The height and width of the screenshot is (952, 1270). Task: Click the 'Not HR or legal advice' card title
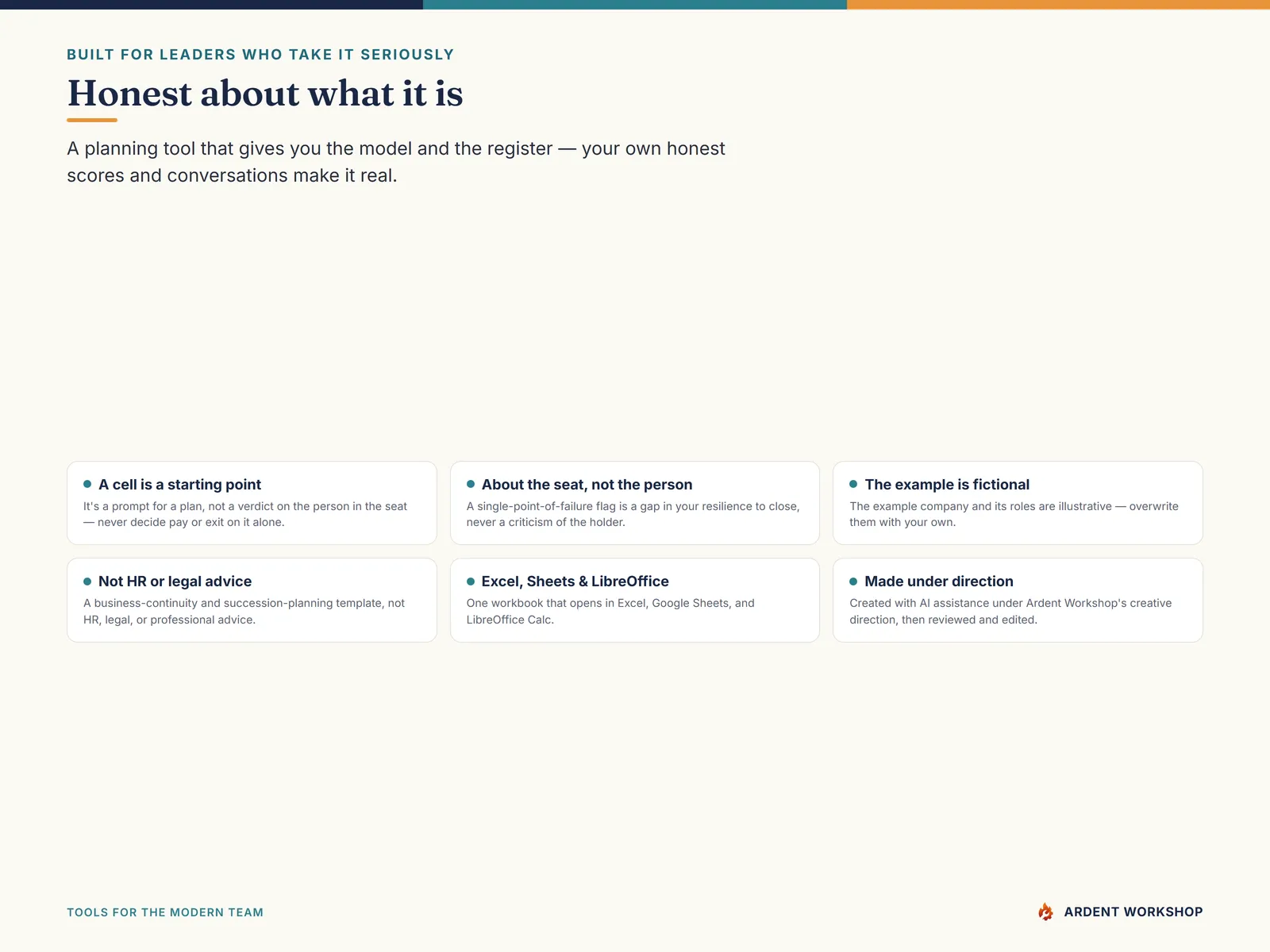coord(175,582)
